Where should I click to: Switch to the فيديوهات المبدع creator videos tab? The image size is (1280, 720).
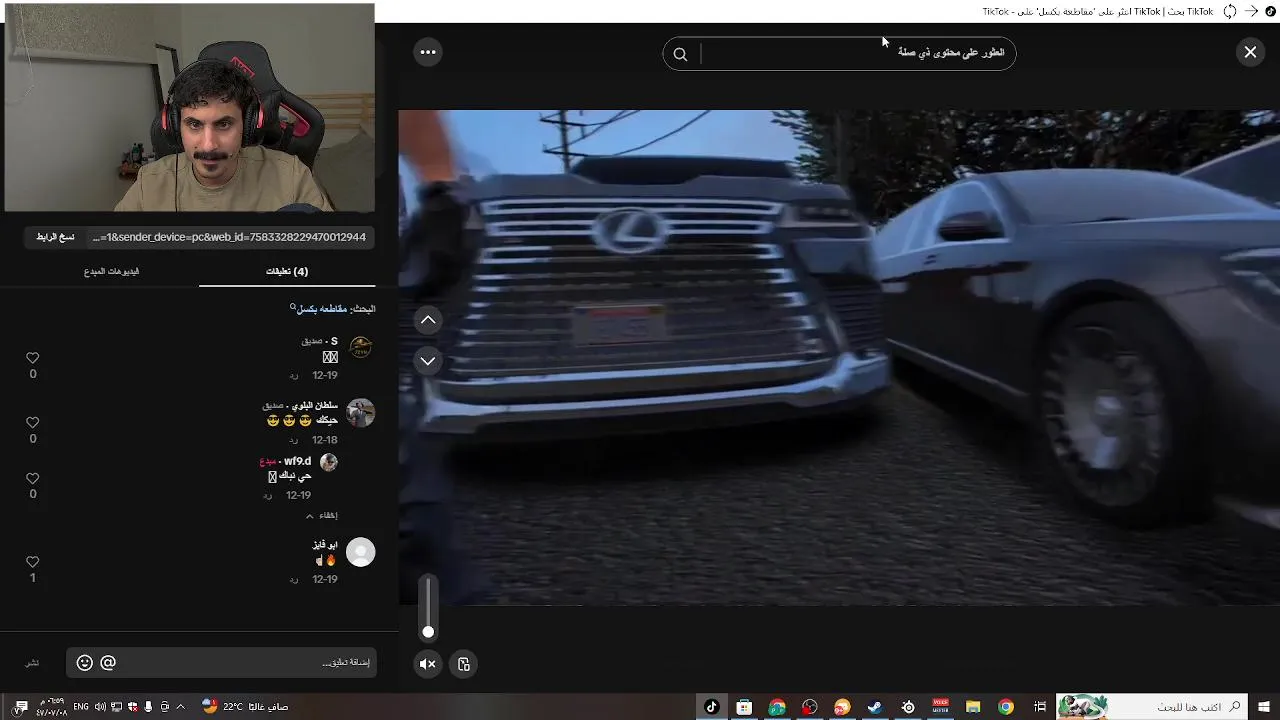pyautogui.click(x=111, y=271)
